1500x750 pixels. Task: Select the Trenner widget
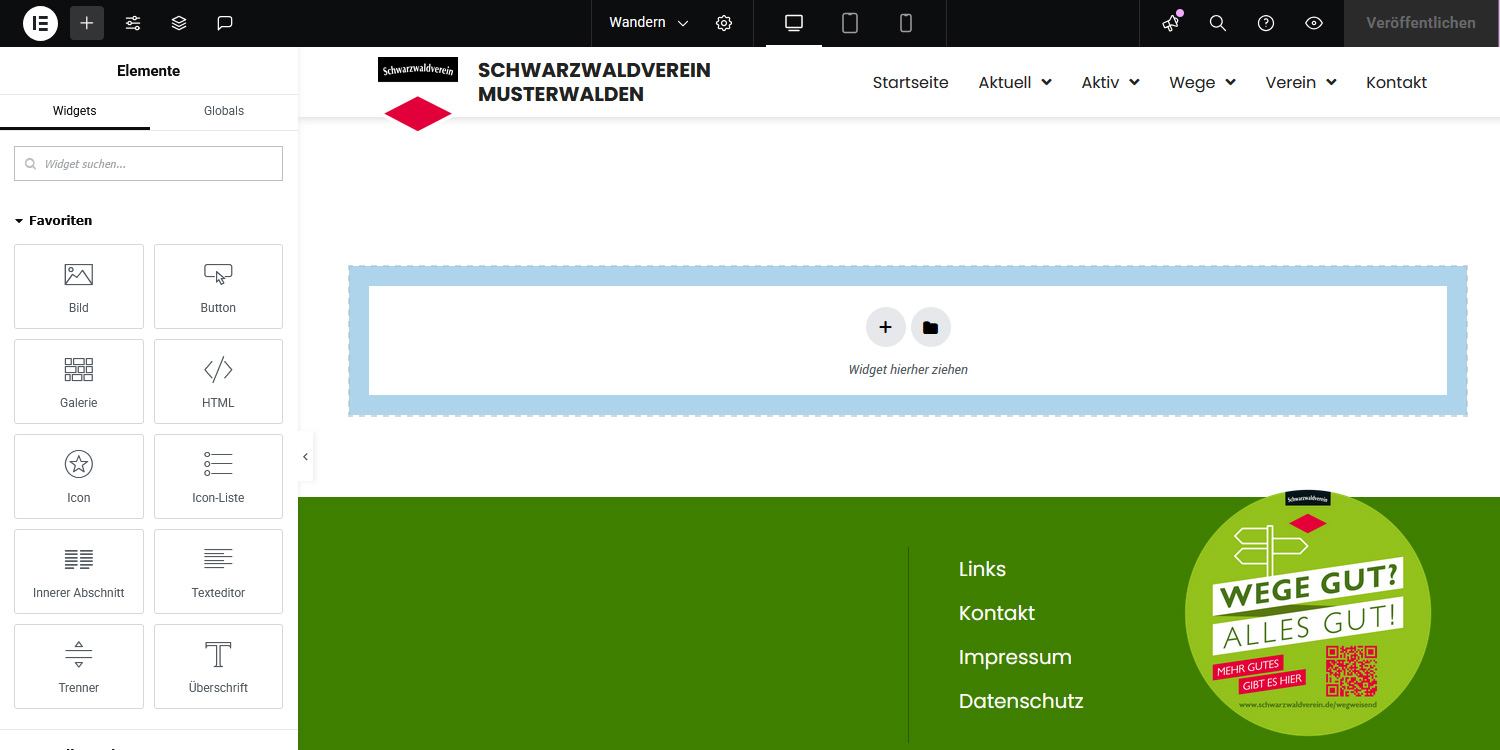tap(78, 666)
